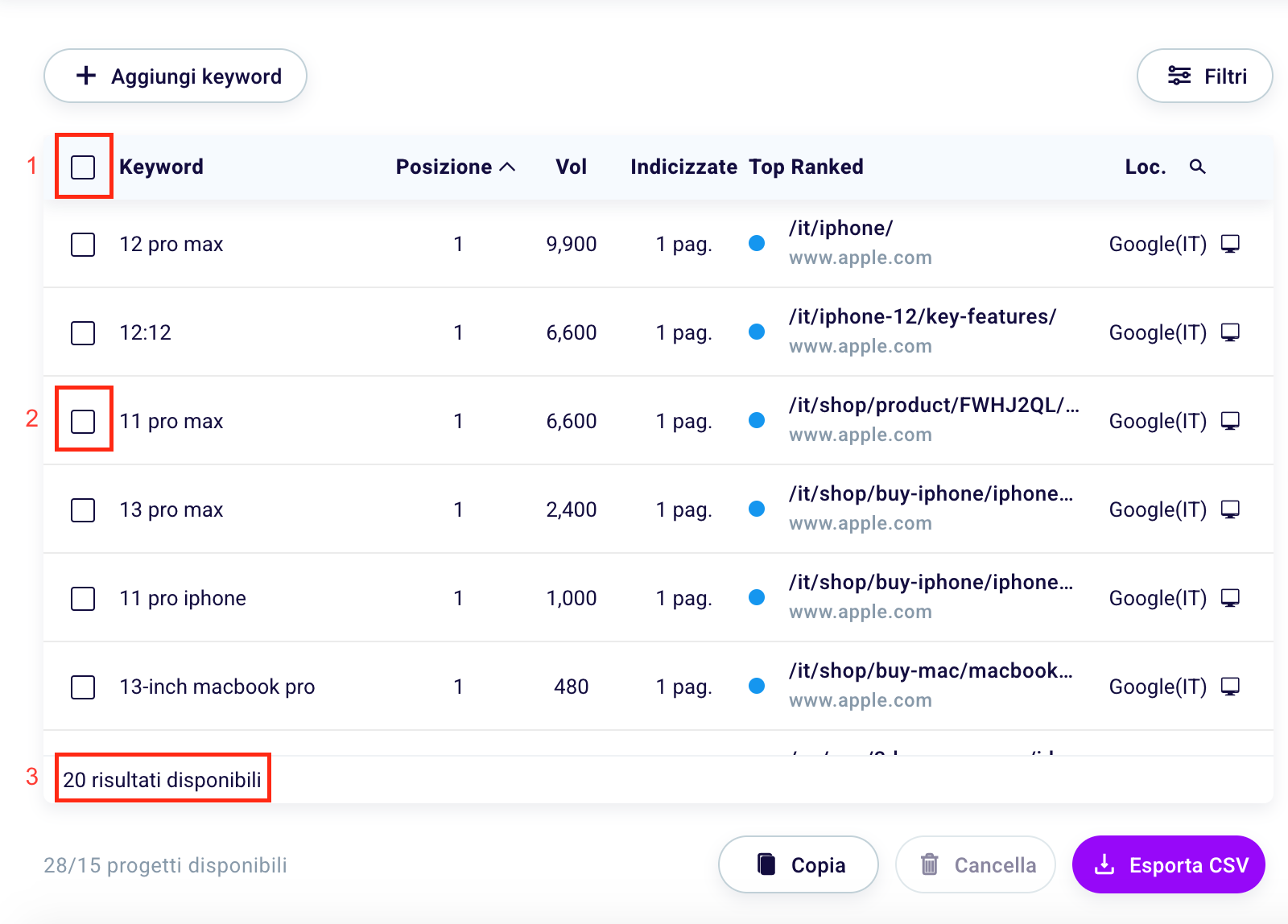The image size is (1288, 924).
Task: Open the Filtri filter panel
Action: [1204, 76]
